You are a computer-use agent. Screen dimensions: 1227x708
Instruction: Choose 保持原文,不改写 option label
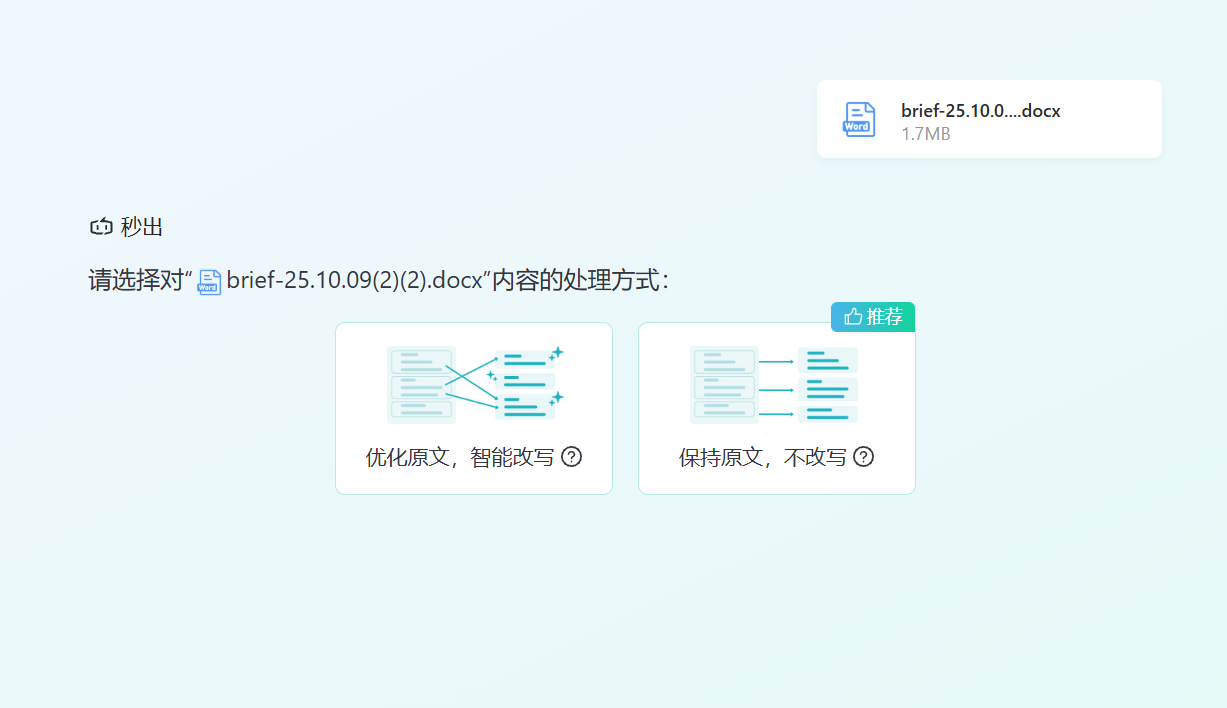click(762, 457)
